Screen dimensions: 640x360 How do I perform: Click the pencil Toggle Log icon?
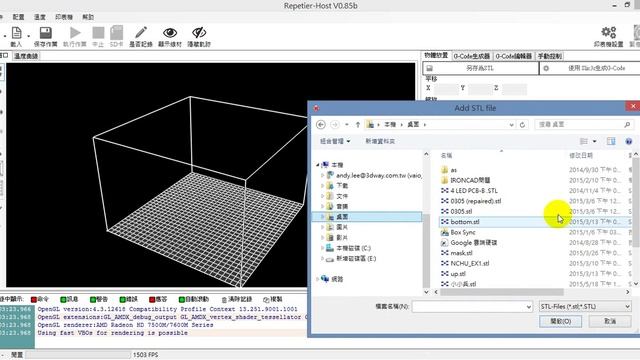tap(141, 33)
